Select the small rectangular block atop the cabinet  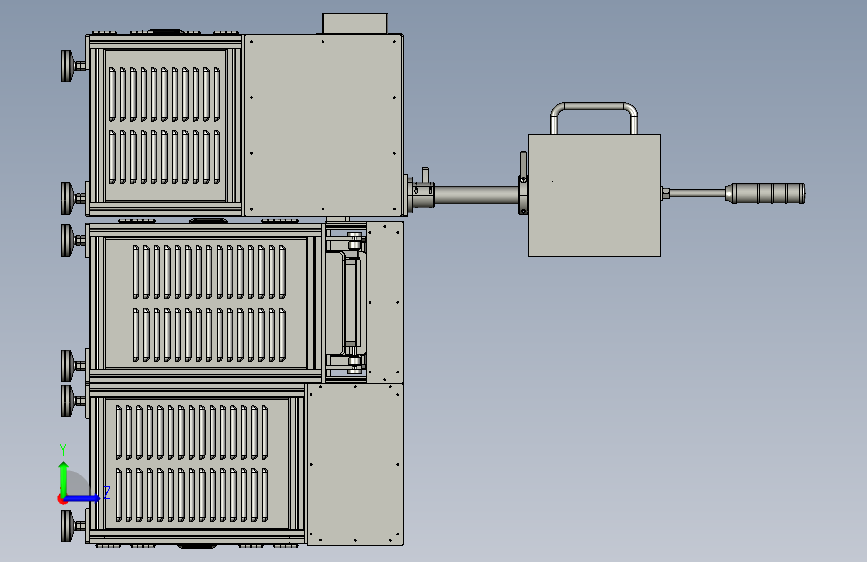[x=355, y=24]
